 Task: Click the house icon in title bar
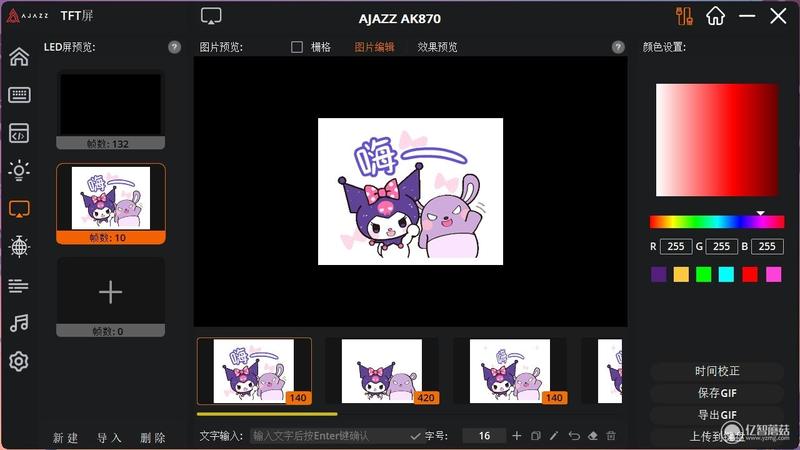tap(715, 16)
